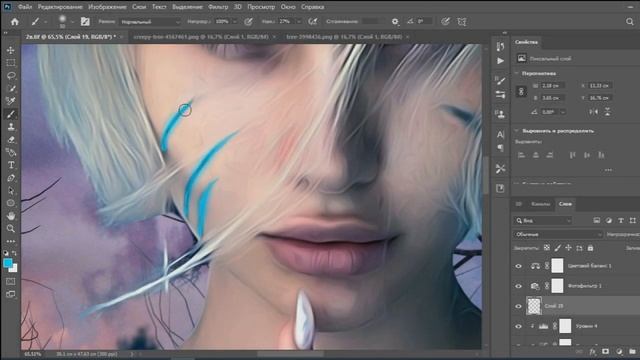Click the Edit Toolbar three dots button
The image size is (640, 360).
[x=11, y=241]
